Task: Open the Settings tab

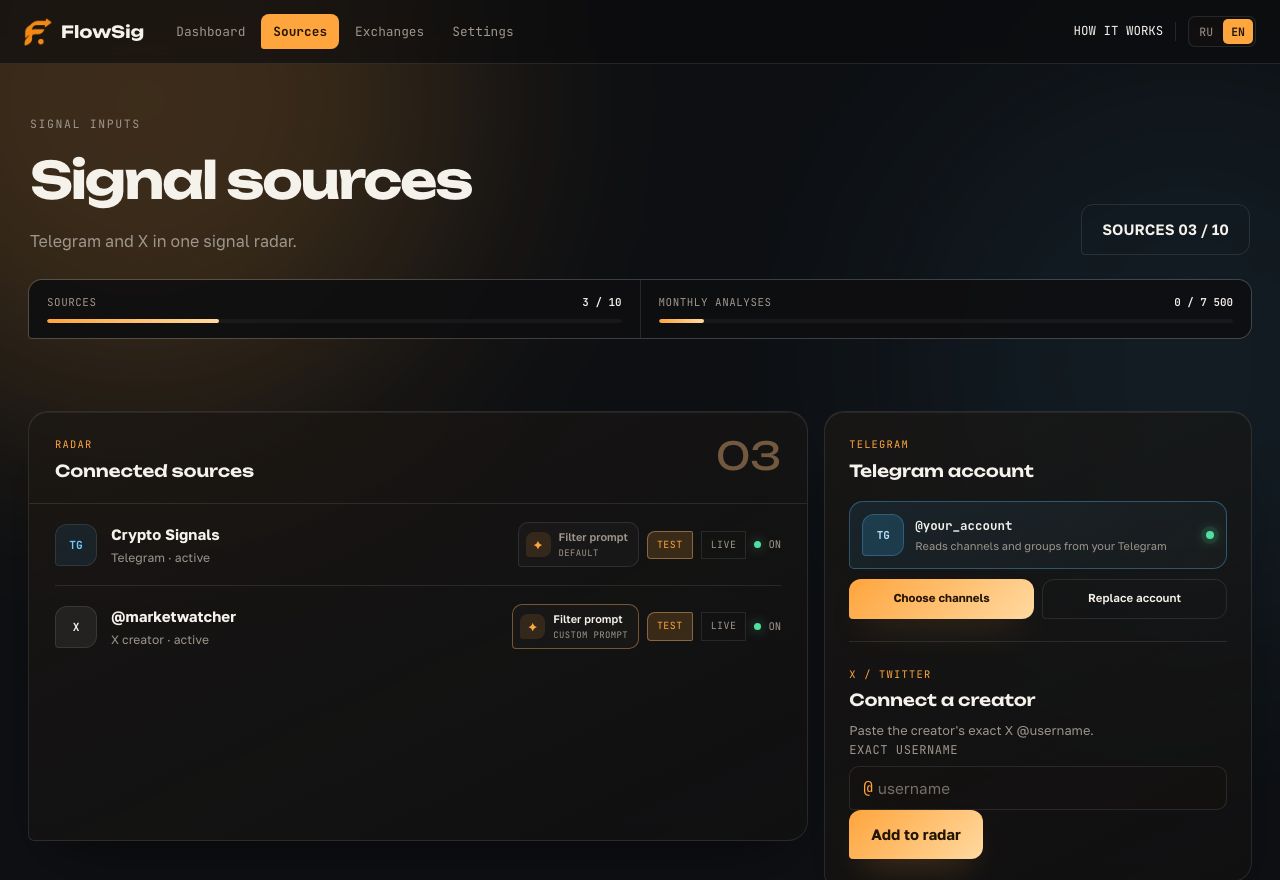Action: 483,32
